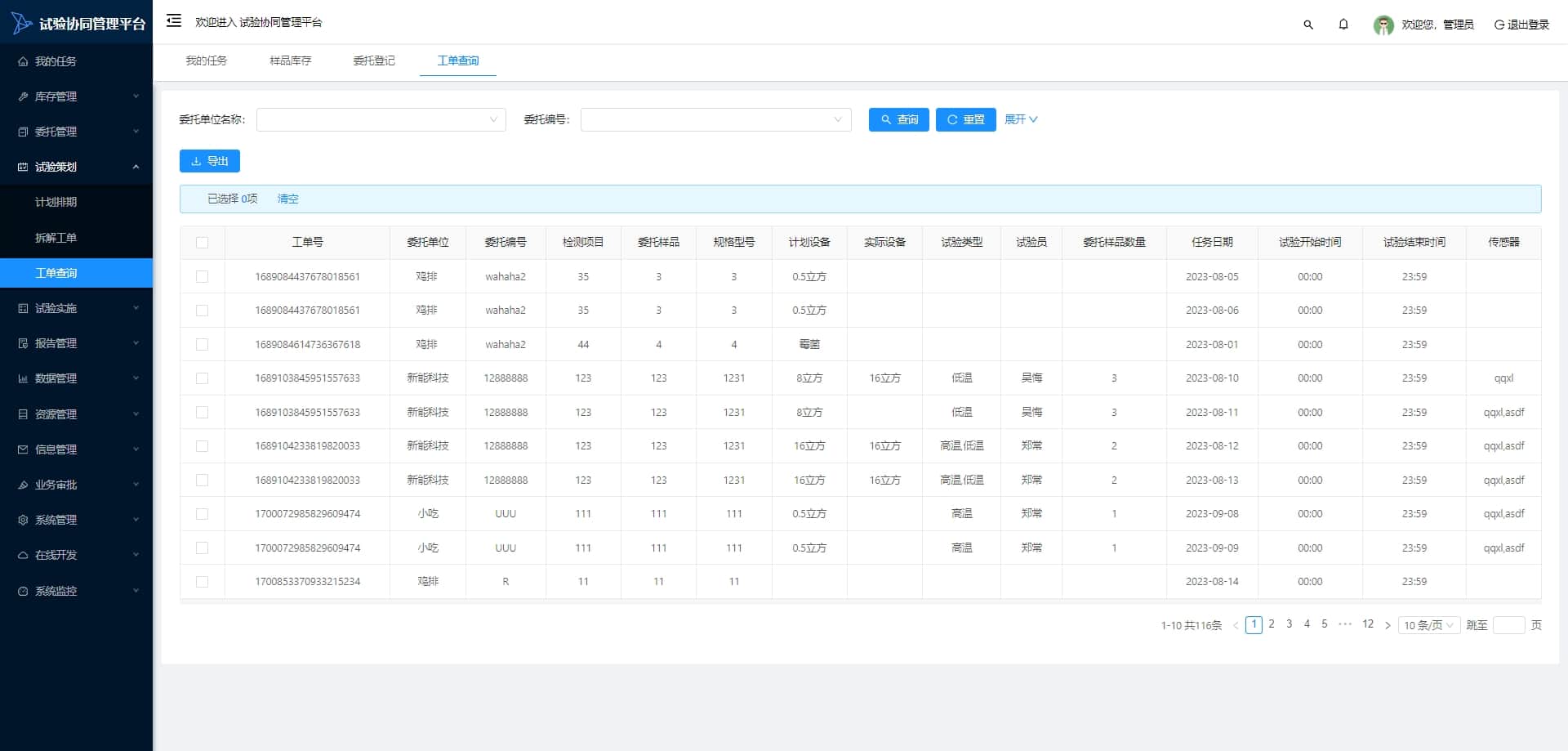Click the ellipsis to jump pages forward
Image resolution: width=1568 pixels, height=751 pixels.
point(1345,624)
